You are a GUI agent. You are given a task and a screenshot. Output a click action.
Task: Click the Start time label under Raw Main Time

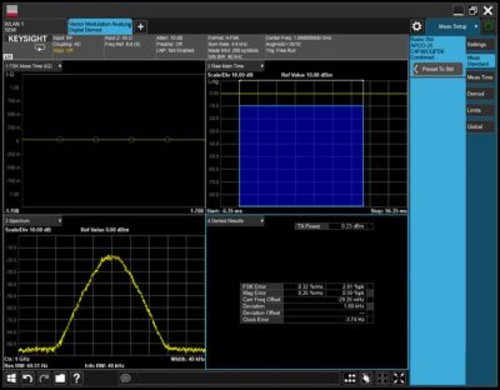225,211
